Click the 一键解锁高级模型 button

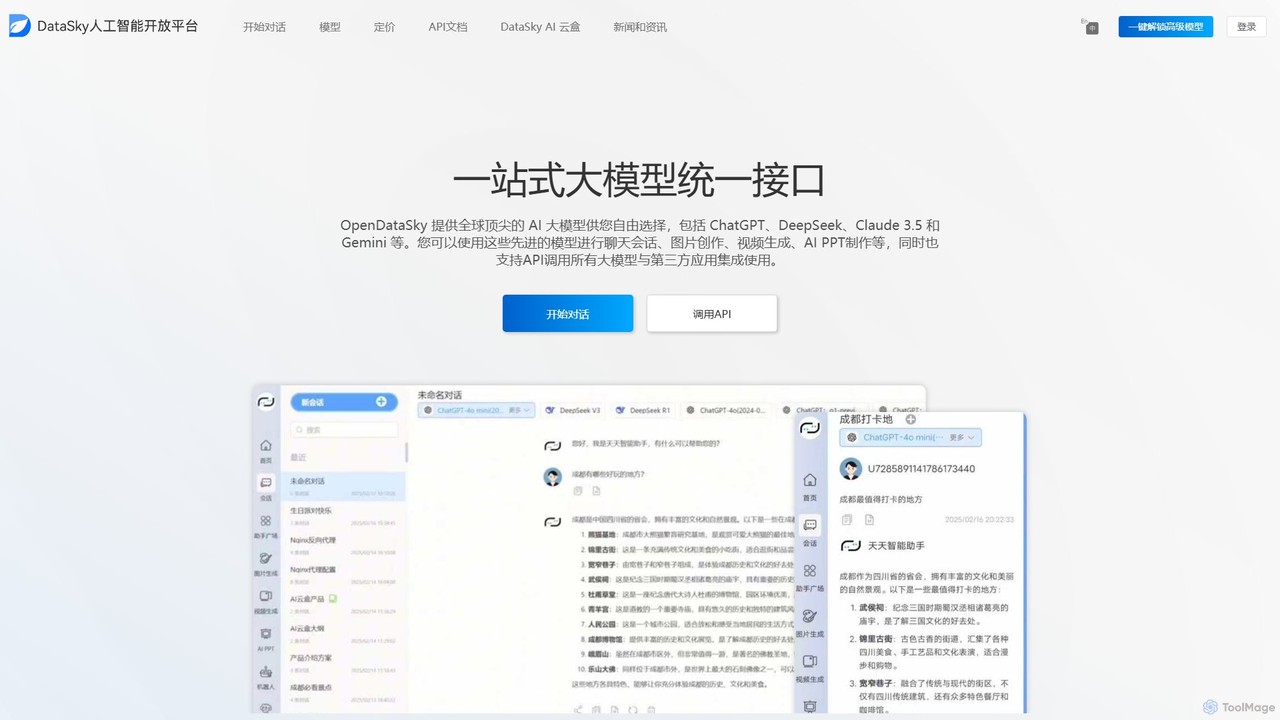(x=1166, y=27)
